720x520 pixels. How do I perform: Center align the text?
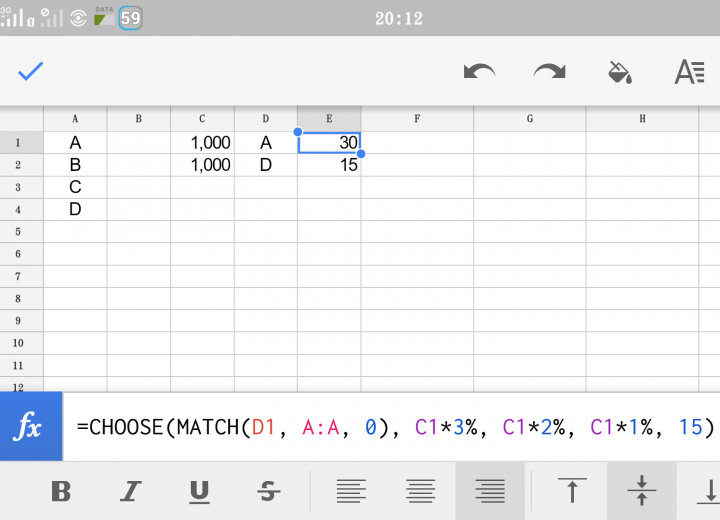coord(421,491)
